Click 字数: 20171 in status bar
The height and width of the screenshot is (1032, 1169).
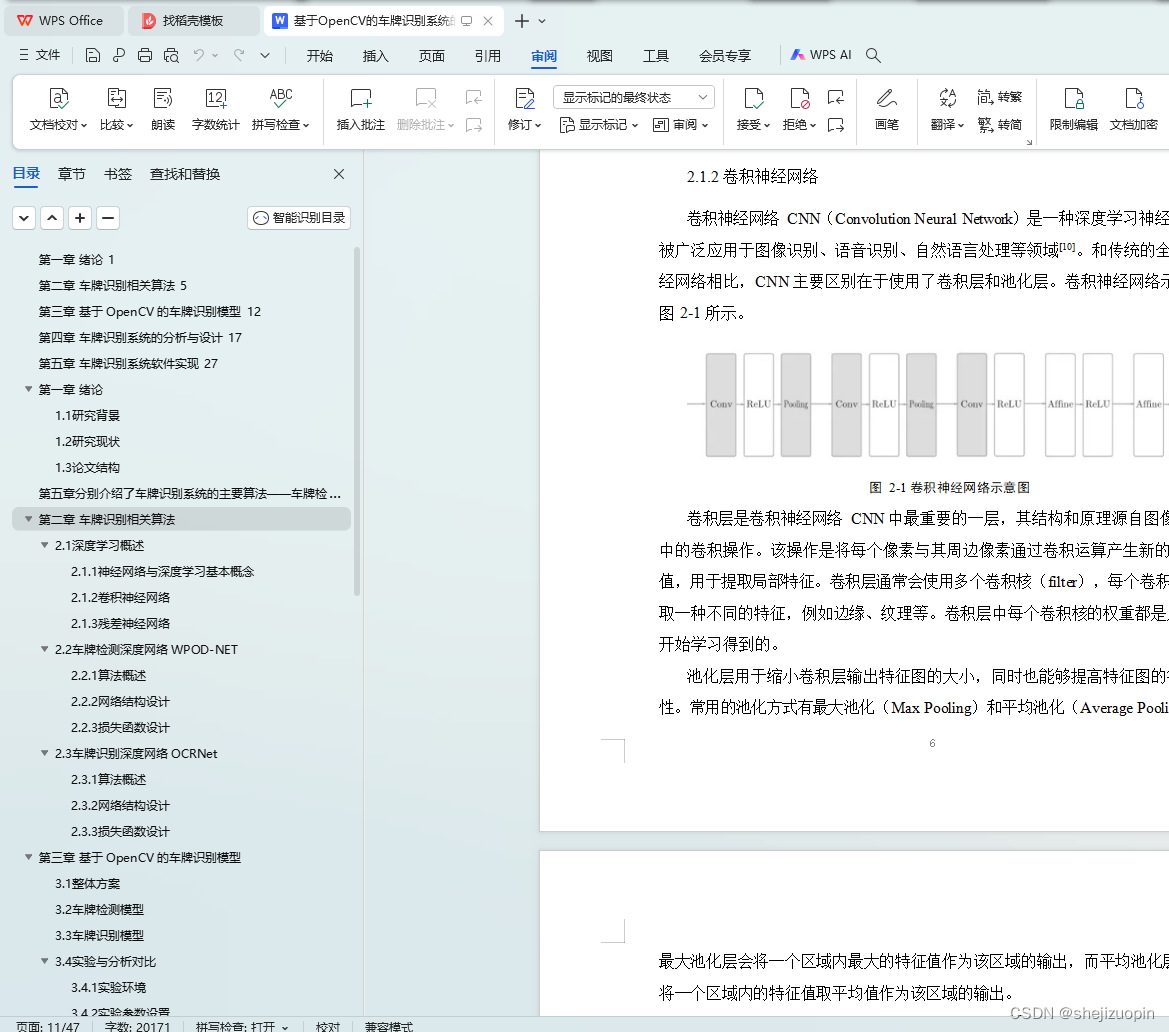[137, 1026]
